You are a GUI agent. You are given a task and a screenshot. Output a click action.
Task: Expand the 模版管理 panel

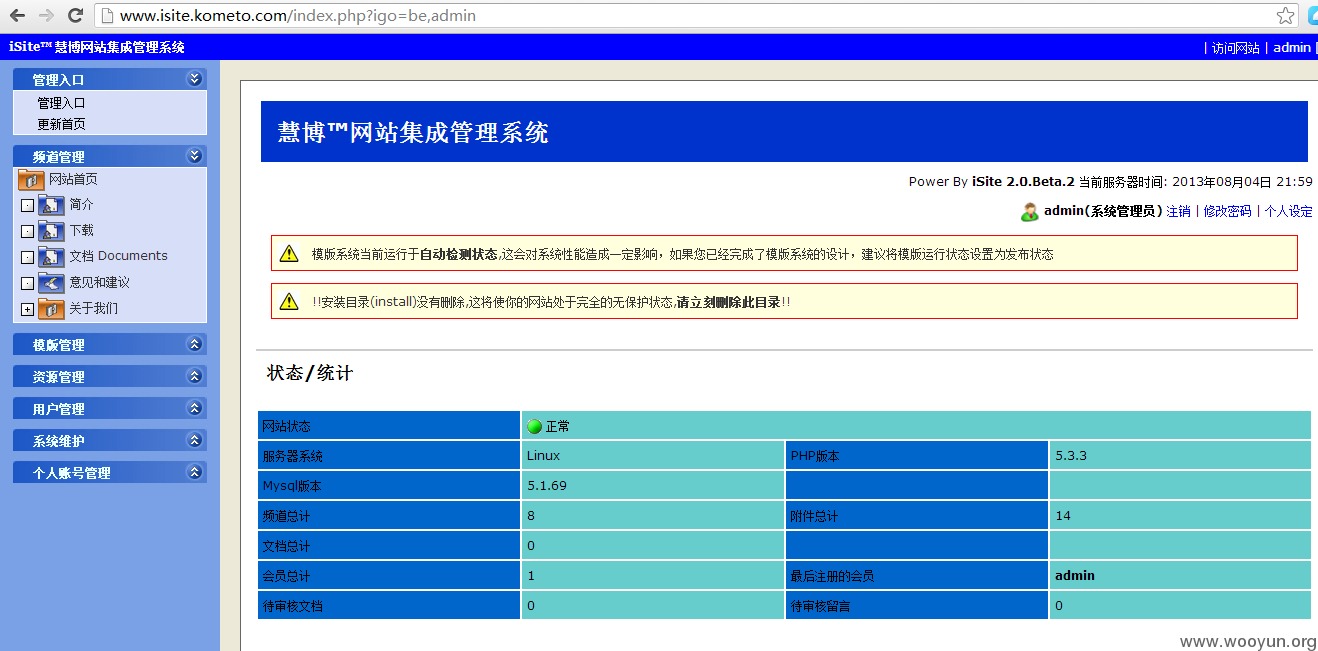194,344
